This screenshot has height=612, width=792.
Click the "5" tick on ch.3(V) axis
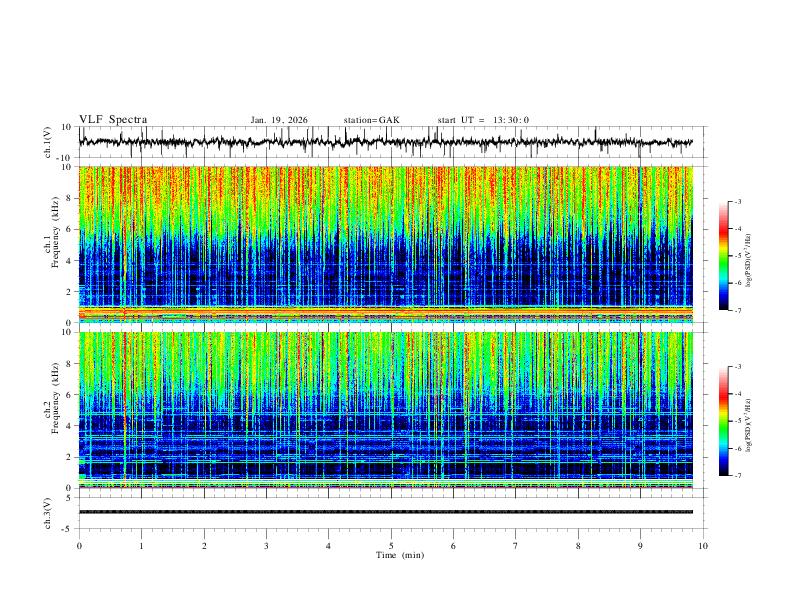[x=70, y=498]
